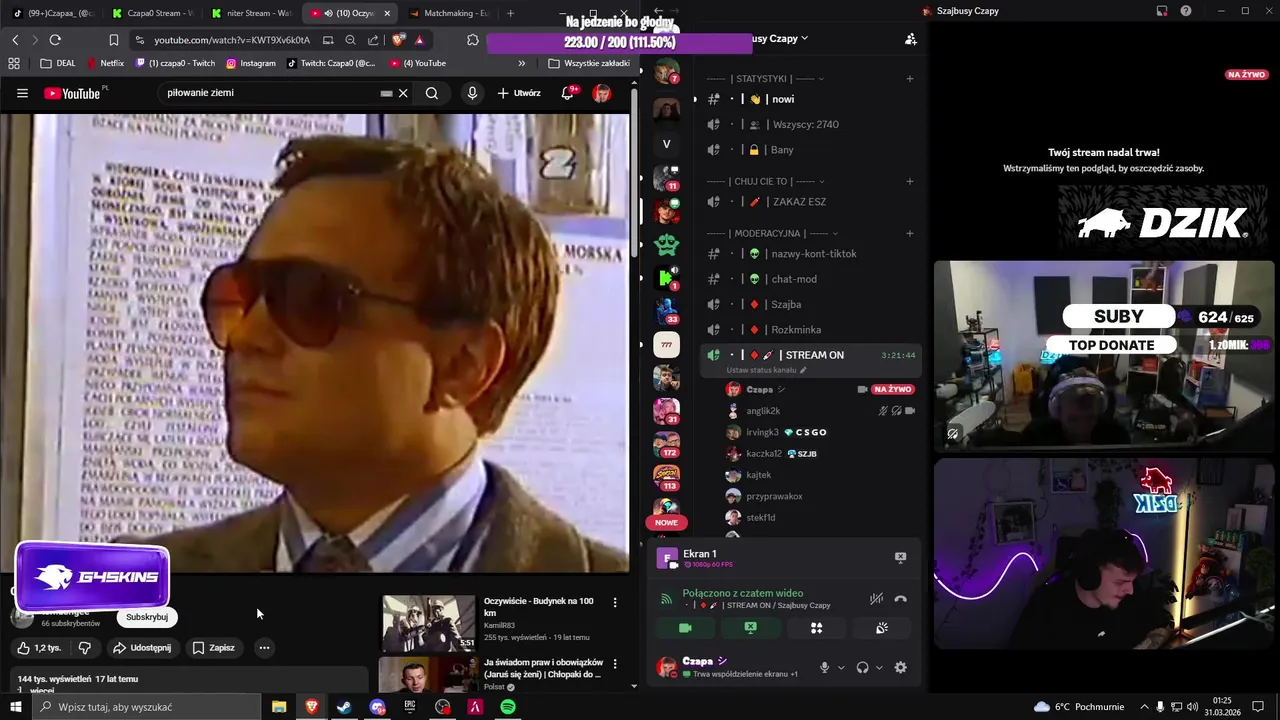Screen dimensions: 1280x720
Task: Open options for 'Oczywiście - Budynek' video
Action: [615, 602]
